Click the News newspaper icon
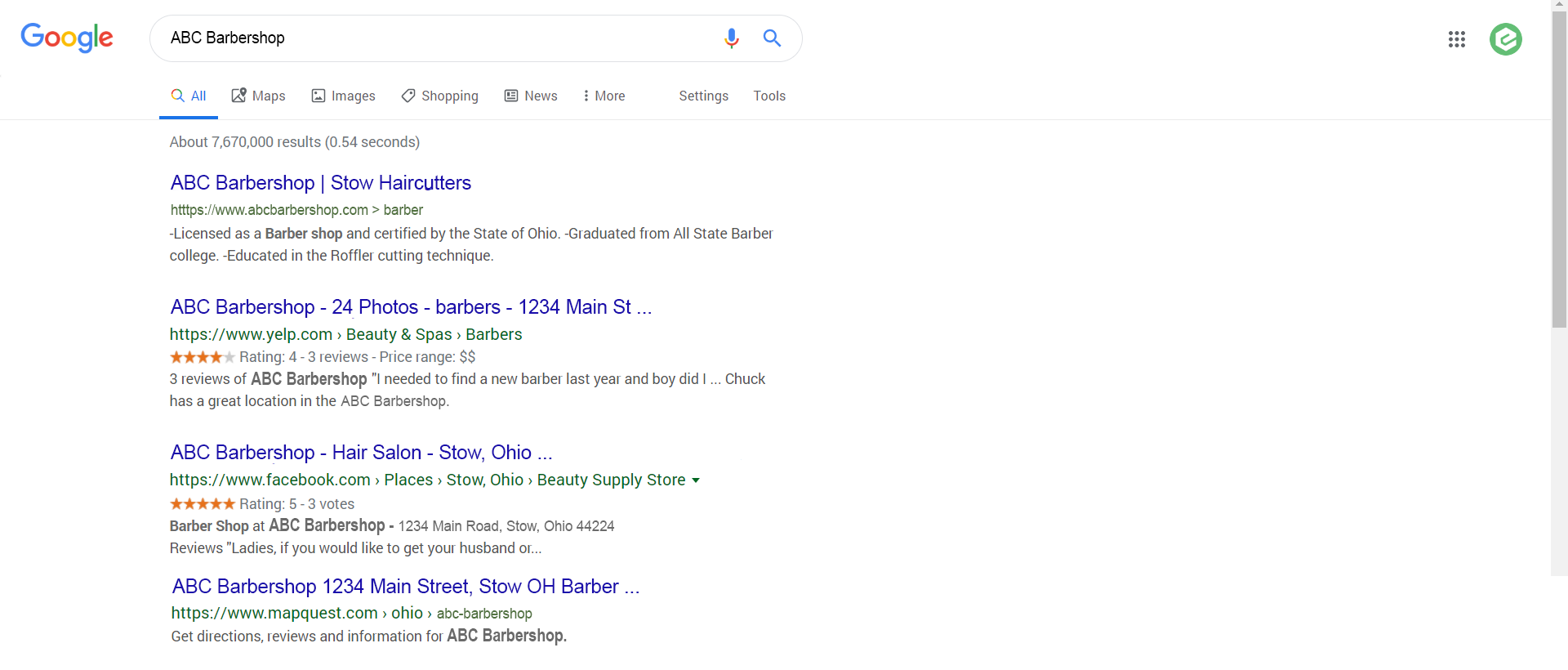The width and height of the screenshot is (1568, 670). point(511,96)
